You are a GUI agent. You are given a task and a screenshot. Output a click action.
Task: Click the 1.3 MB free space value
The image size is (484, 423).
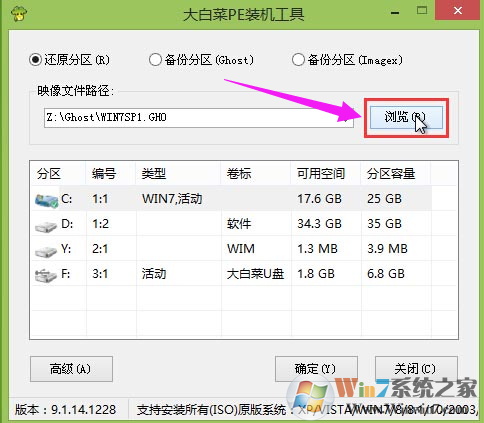pos(317,249)
